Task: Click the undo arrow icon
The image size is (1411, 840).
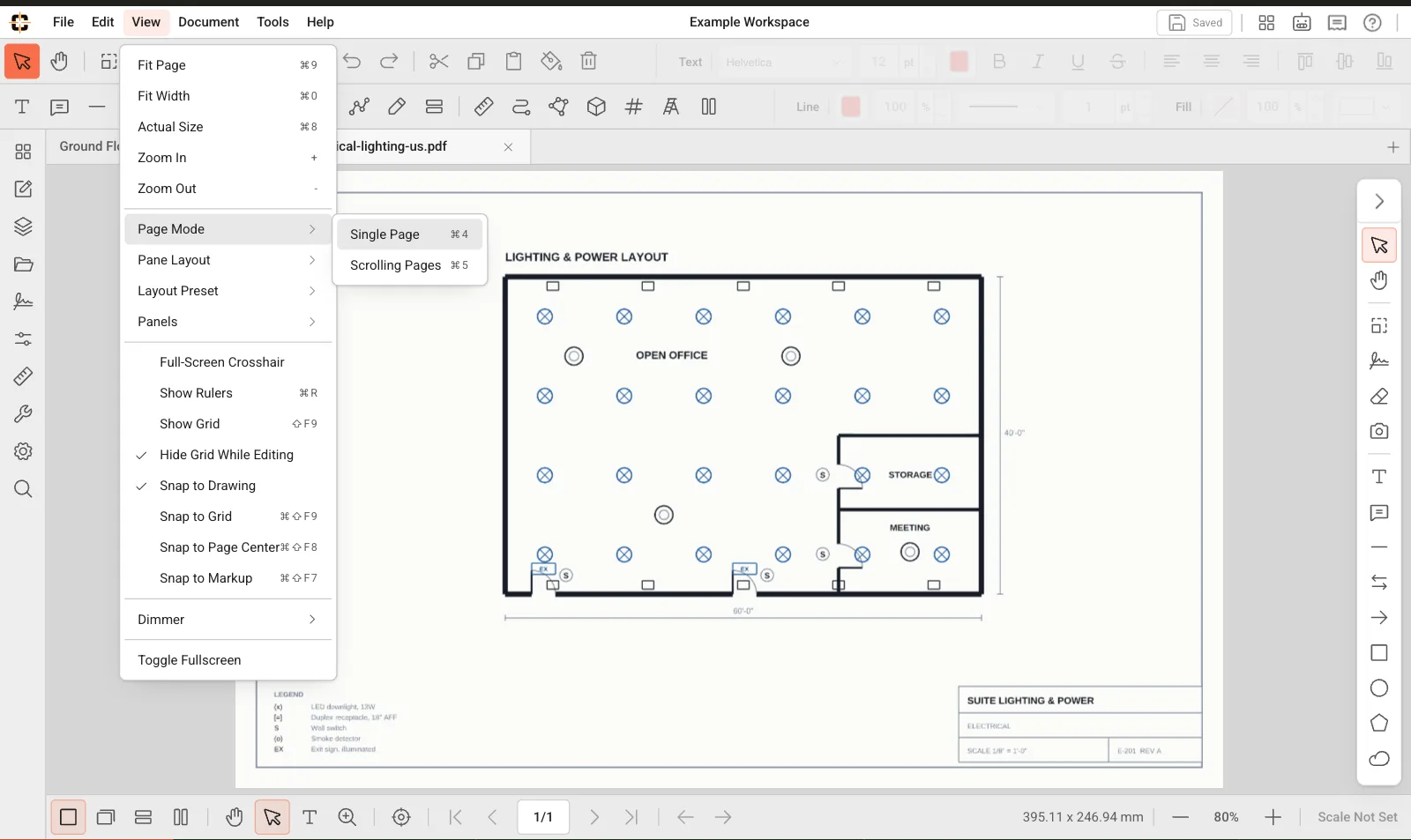Action: (x=352, y=62)
